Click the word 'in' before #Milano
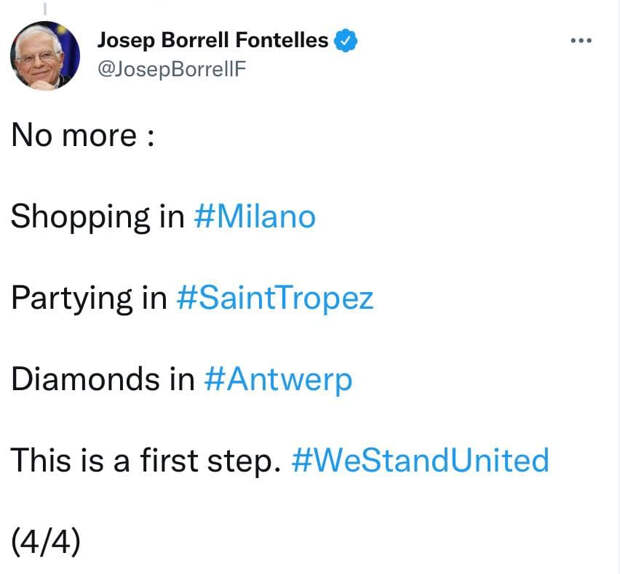This screenshot has width=620, height=574. [172, 217]
